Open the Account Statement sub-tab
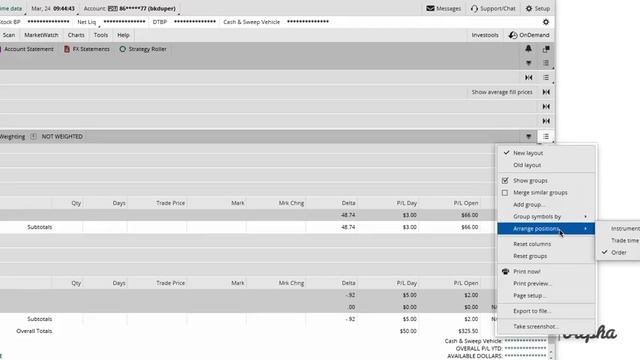640x360 pixels. point(29,49)
